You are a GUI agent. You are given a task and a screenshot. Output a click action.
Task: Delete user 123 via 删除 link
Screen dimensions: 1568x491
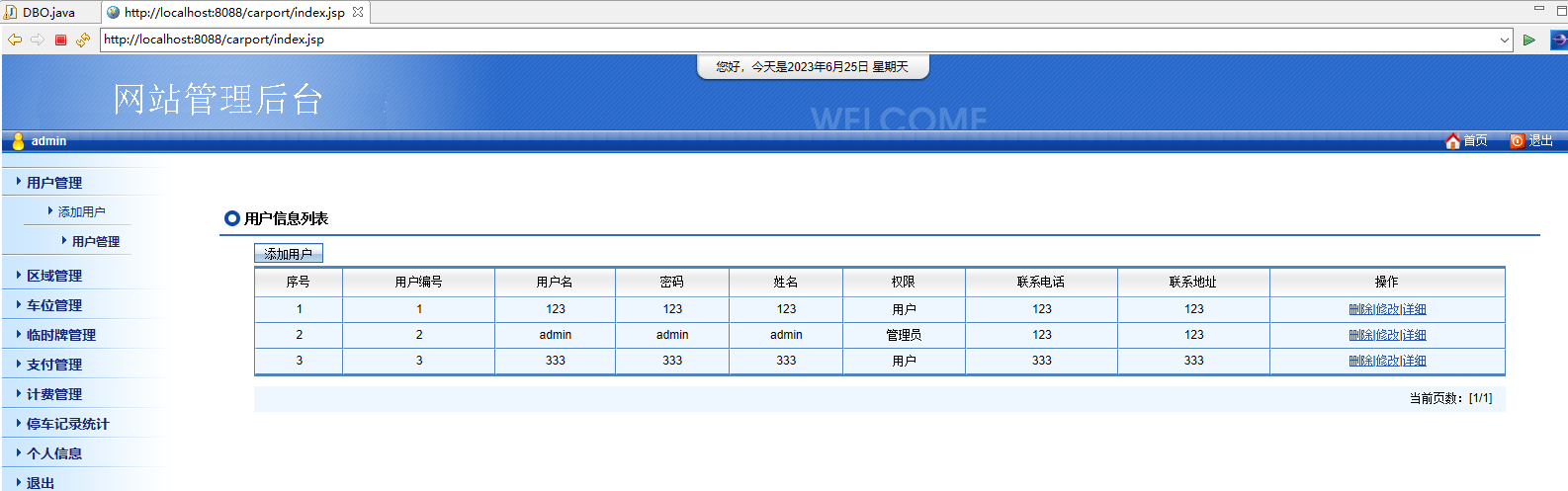tap(1361, 309)
